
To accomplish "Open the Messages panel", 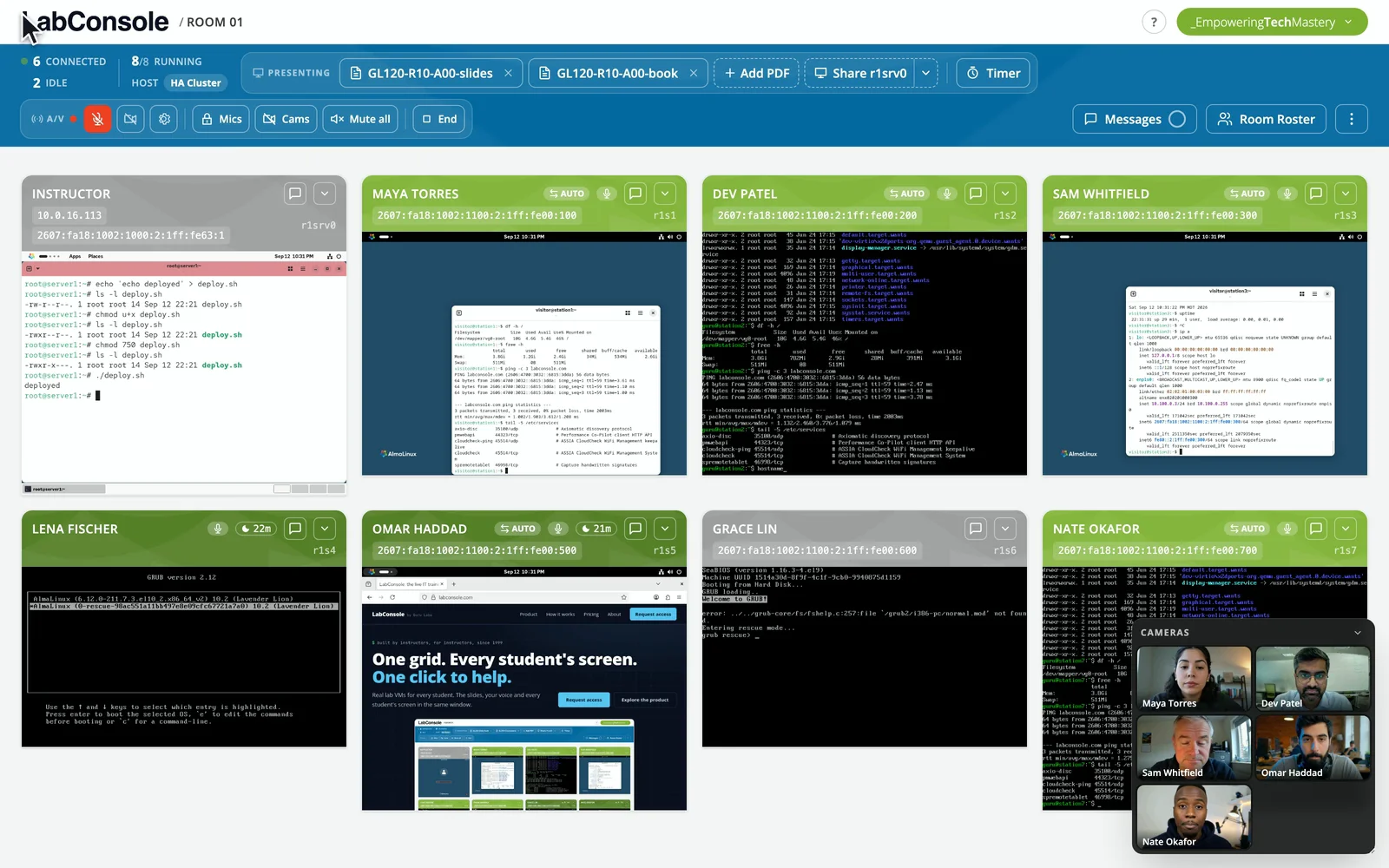I will (x=1134, y=119).
